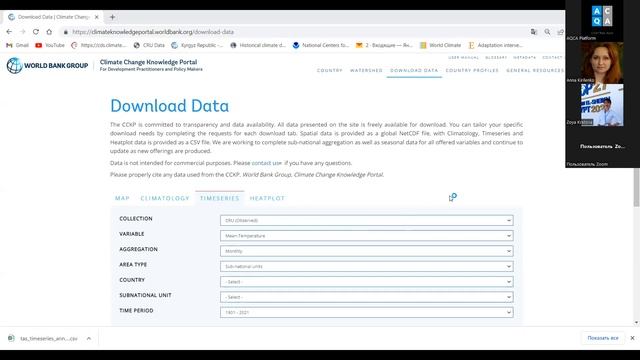Screen dimensions: 640x360
Task: Open the General Resources menu item
Action: pos(535,71)
